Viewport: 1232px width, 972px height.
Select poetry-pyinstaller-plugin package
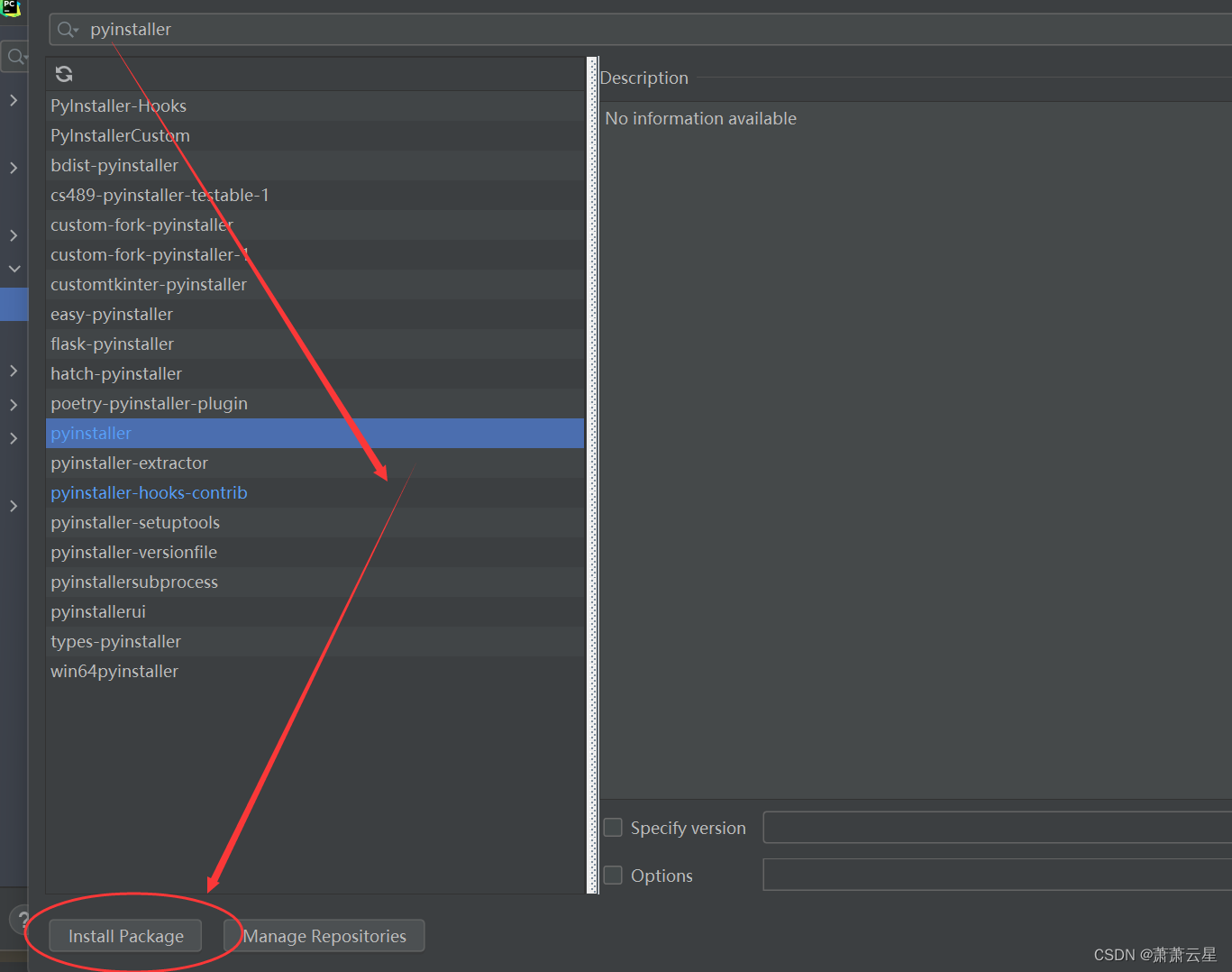coord(315,403)
